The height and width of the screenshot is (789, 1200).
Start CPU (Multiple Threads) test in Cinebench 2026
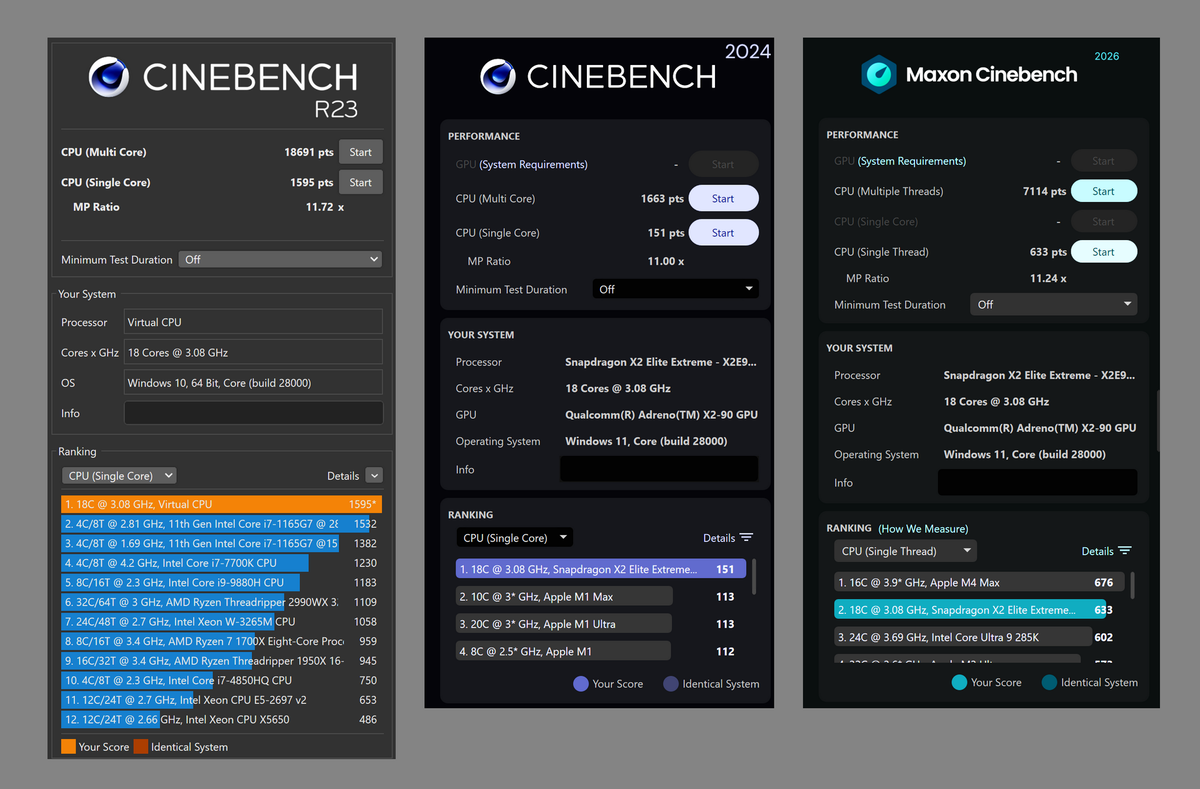[x=1103, y=191]
